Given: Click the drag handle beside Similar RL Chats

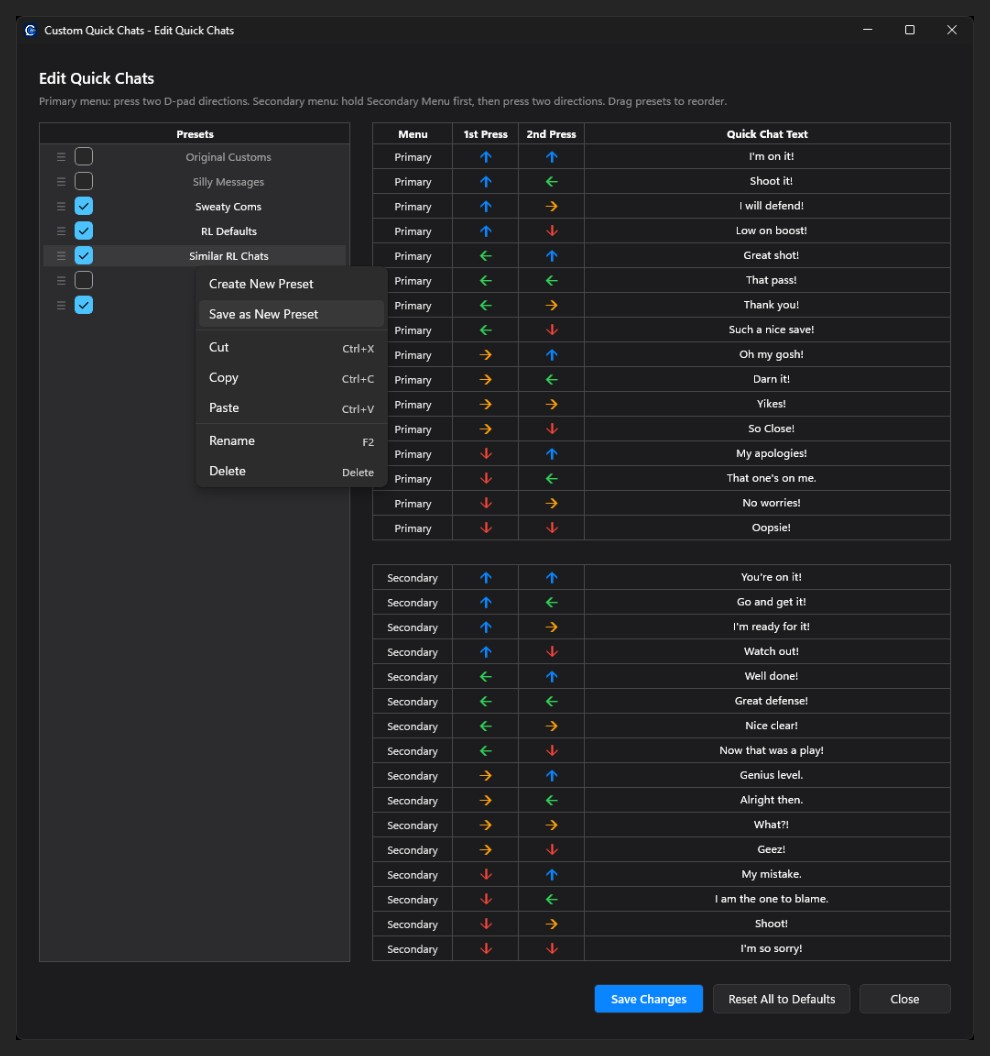Looking at the screenshot, I should coord(61,256).
